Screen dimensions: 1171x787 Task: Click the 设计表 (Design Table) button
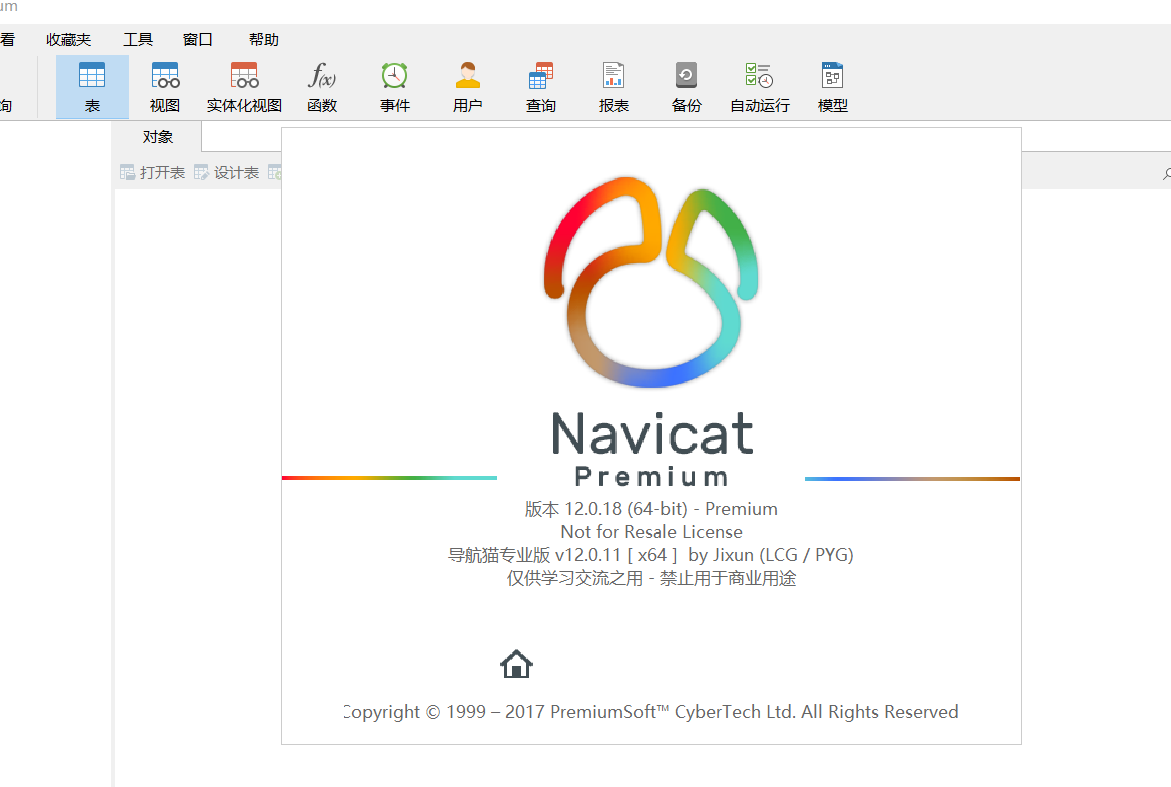click(226, 172)
